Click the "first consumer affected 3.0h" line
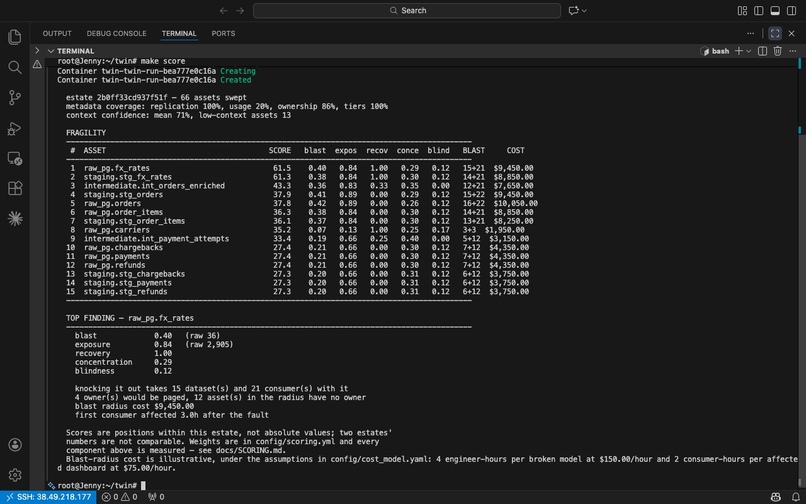Screen dimensions: 806x504 pyautogui.click(x=172, y=415)
